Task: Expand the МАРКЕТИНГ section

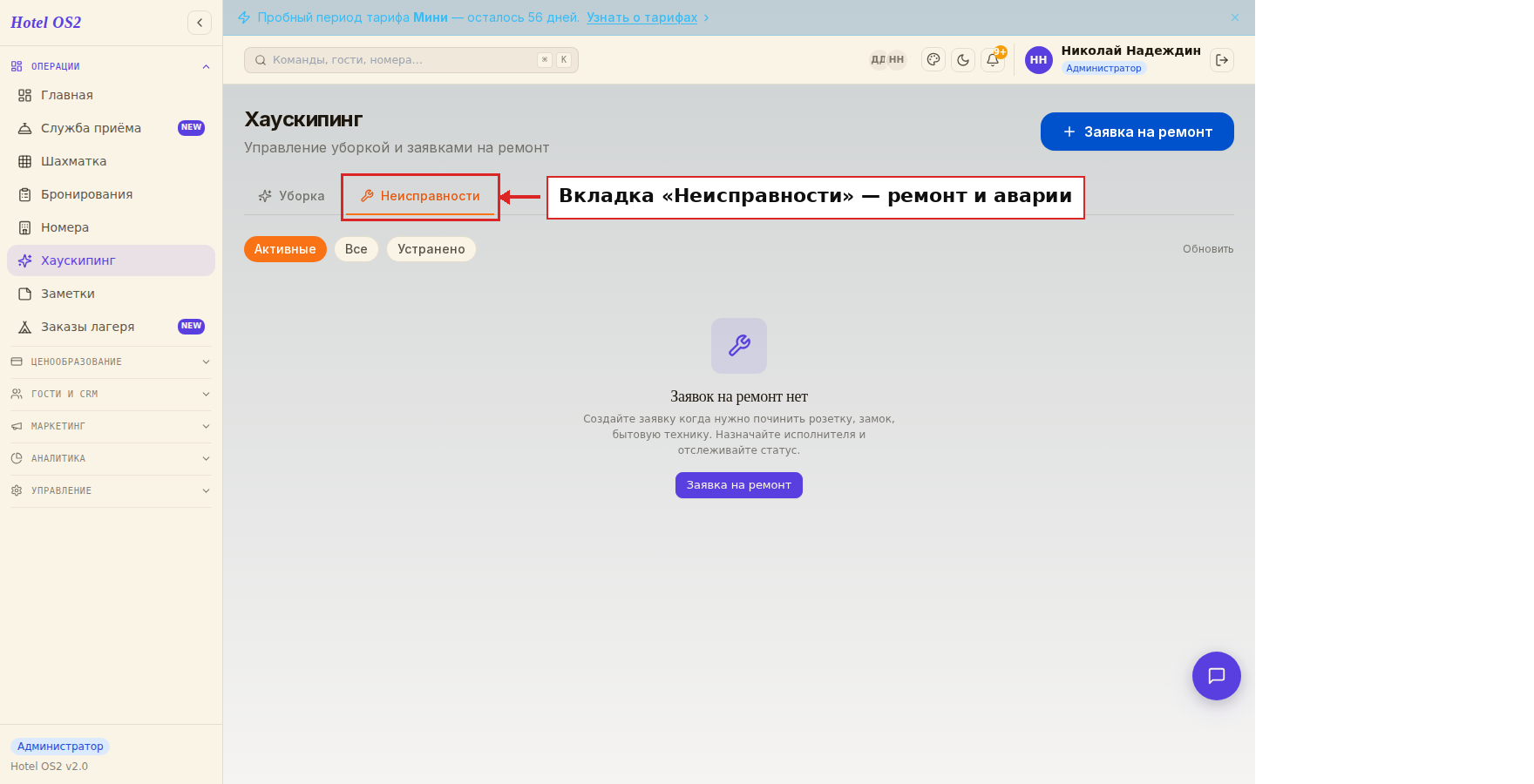Action: coord(111,426)
